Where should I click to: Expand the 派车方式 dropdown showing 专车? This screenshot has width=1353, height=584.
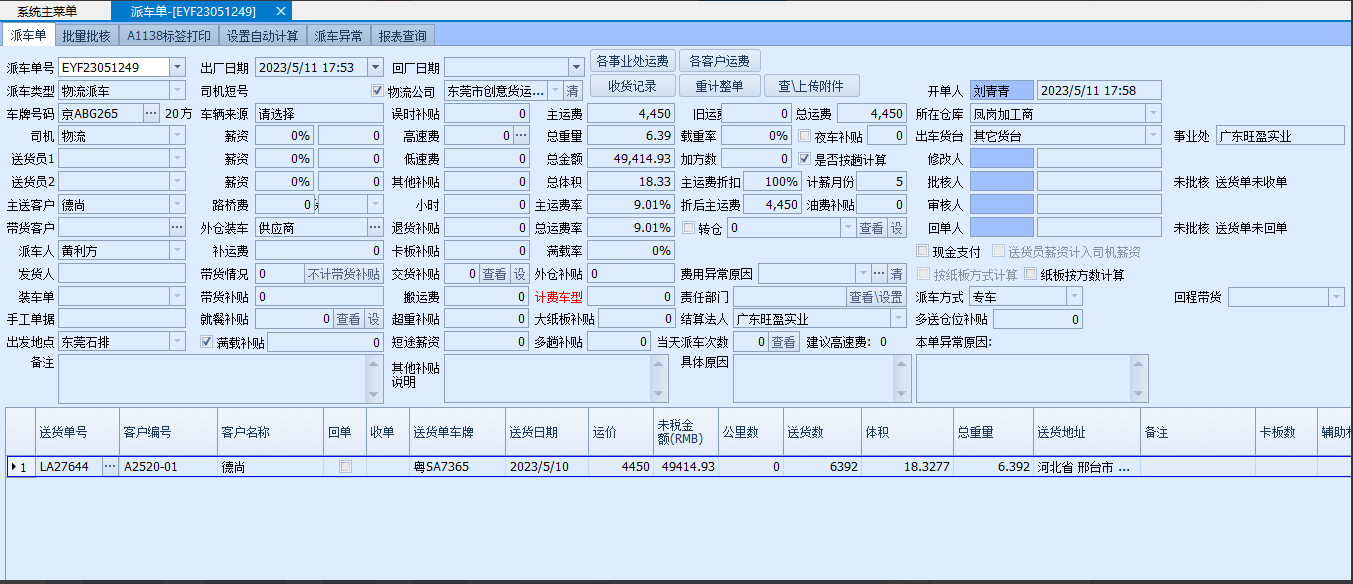1073,297
